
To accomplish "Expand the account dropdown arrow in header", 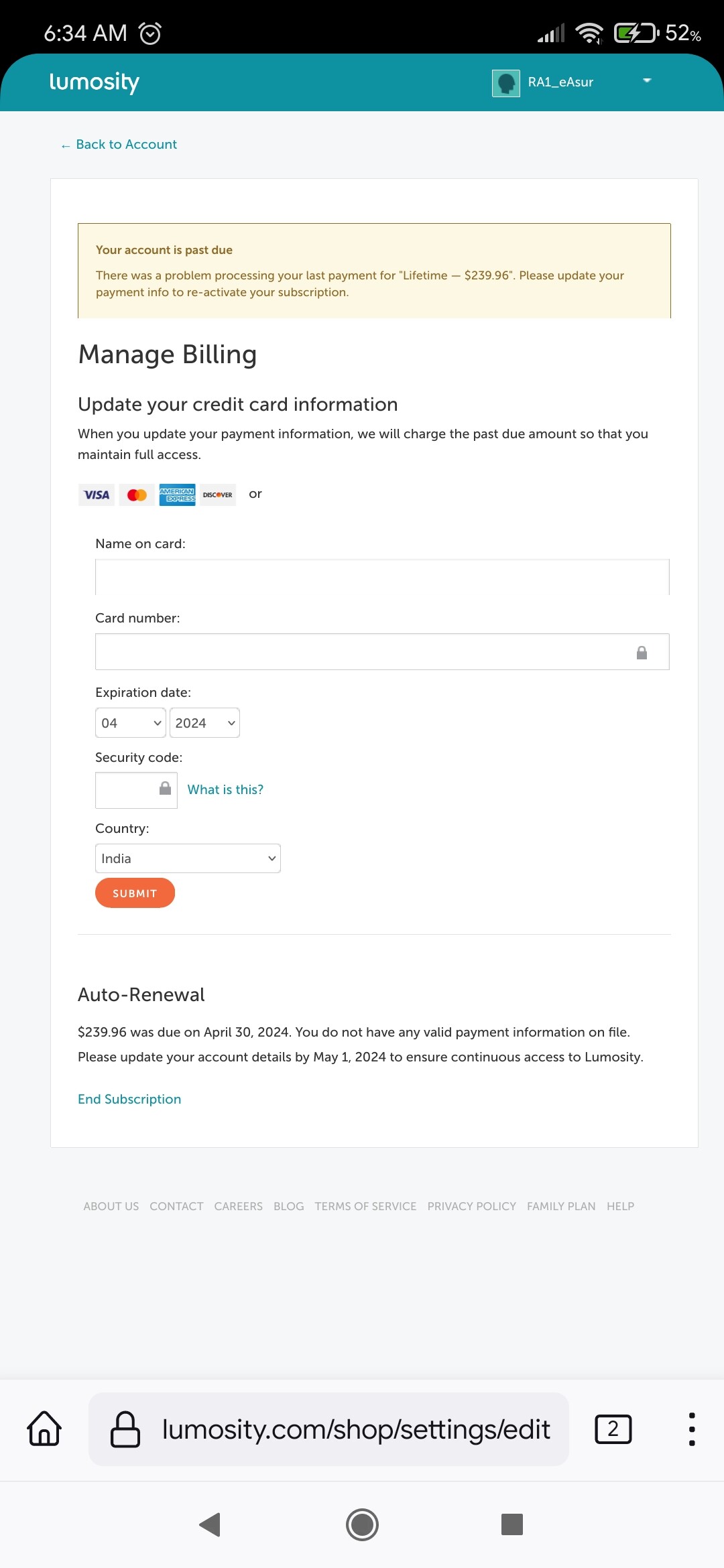I will pyautogui.click(x=647, y=81).
